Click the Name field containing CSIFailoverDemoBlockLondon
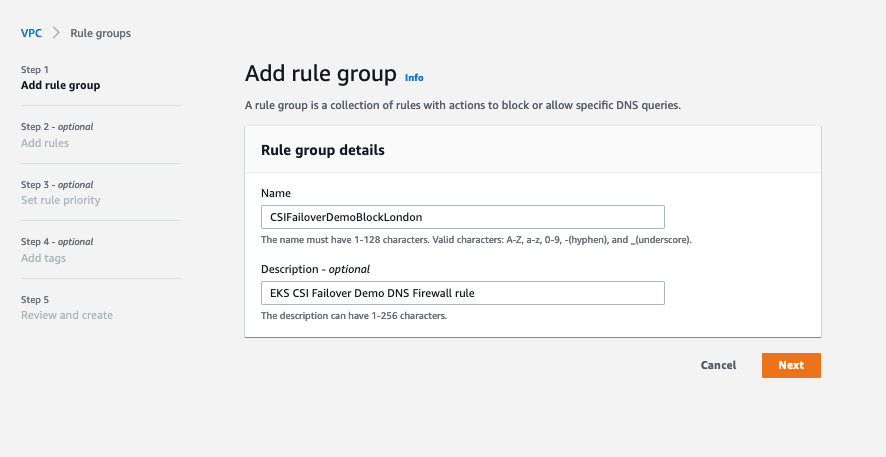 [x=463, y=217]
